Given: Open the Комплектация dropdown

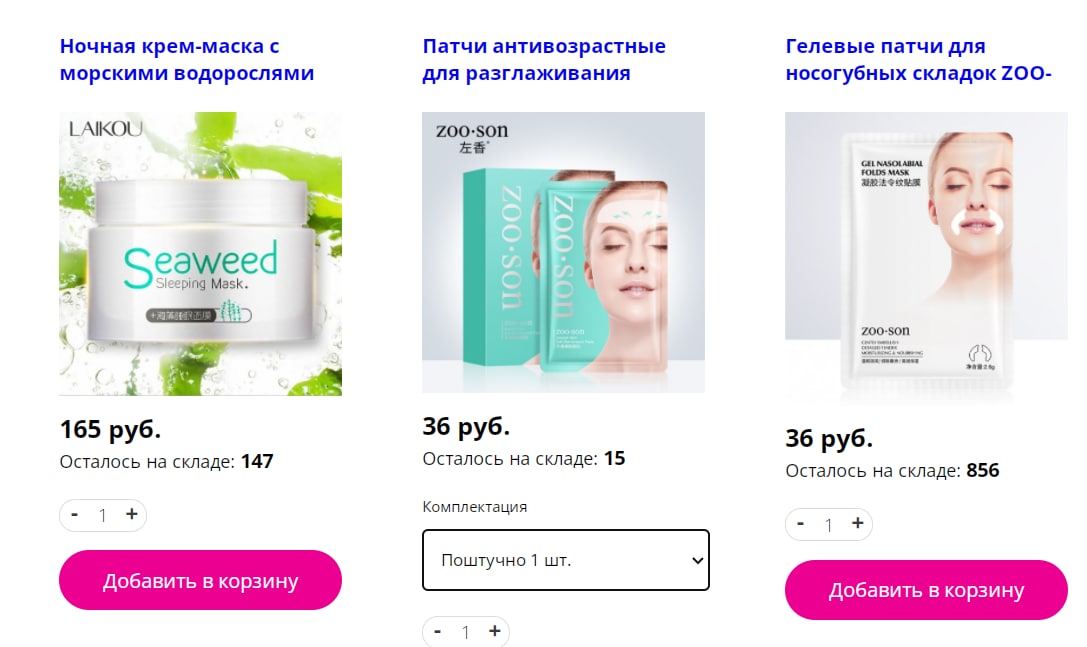Looking at the screenshot, I should [x=566, y=560].
